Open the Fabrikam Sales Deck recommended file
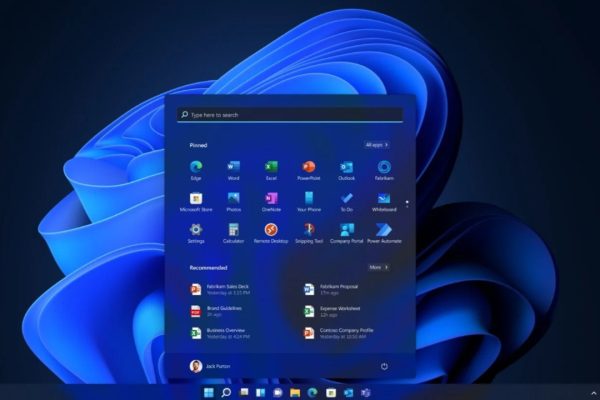The width and height of the screenshot is (600, 400). [x=220, y=289]
